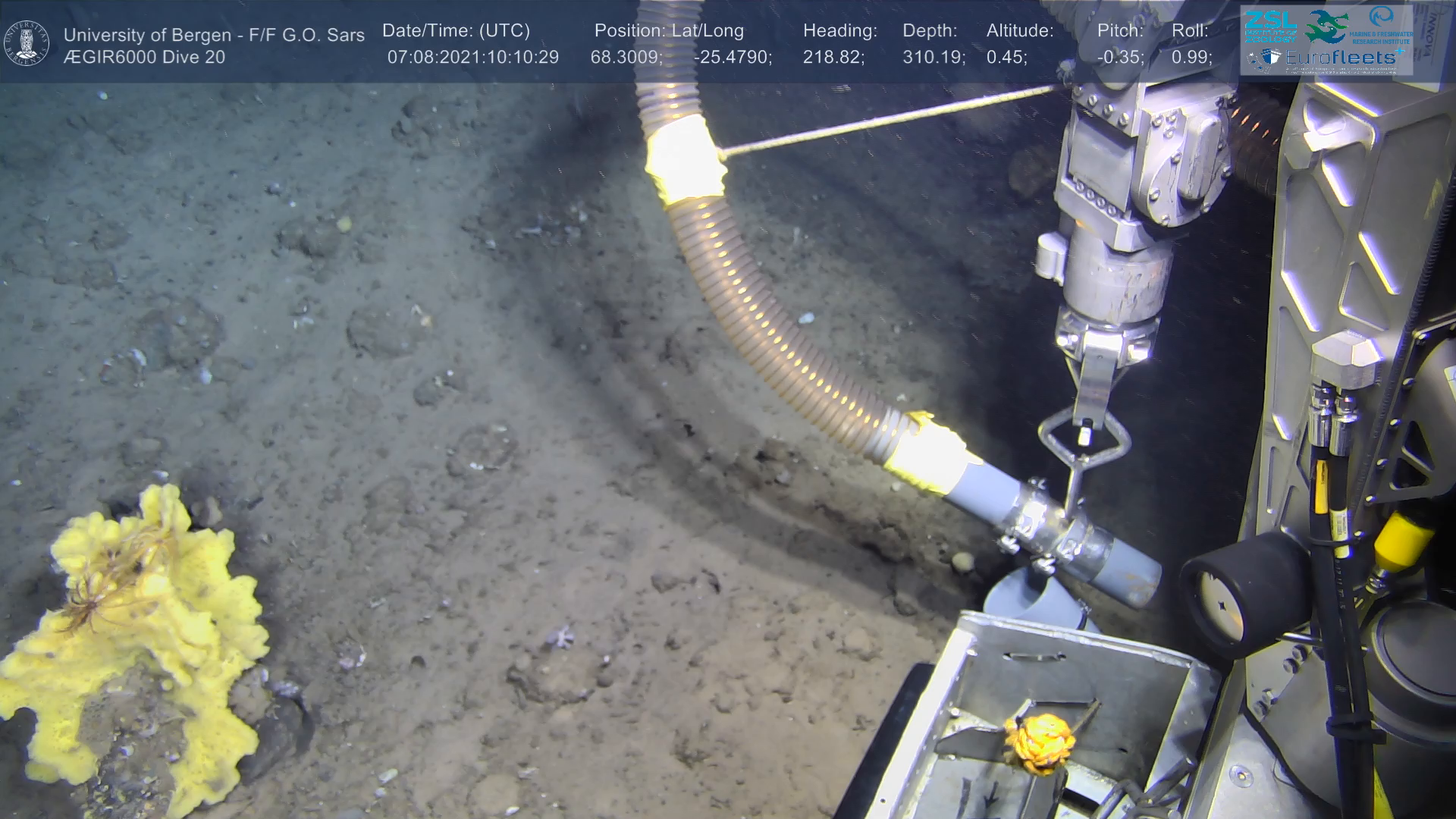Click the University of Bergen seal logo
The image size is (1456, 819).
27,42
